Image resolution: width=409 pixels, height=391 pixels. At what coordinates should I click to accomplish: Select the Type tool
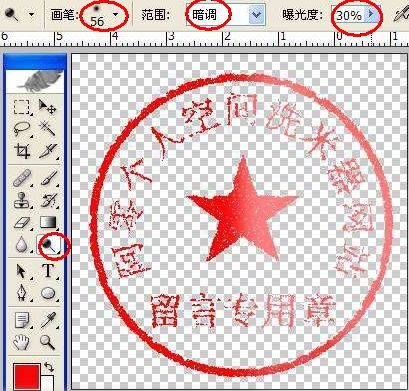48,271
